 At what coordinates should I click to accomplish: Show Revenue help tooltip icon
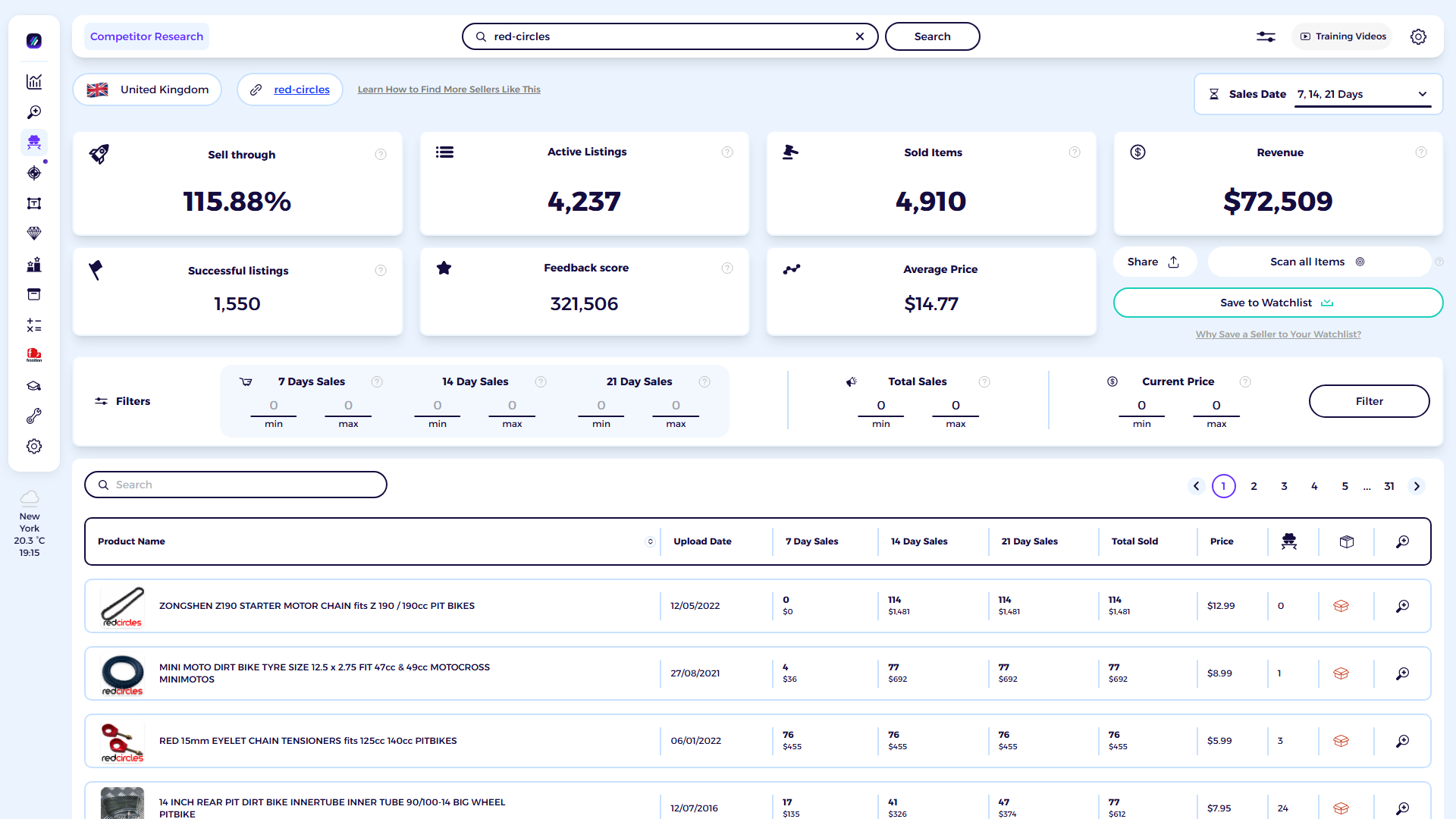click(1421, 152)
